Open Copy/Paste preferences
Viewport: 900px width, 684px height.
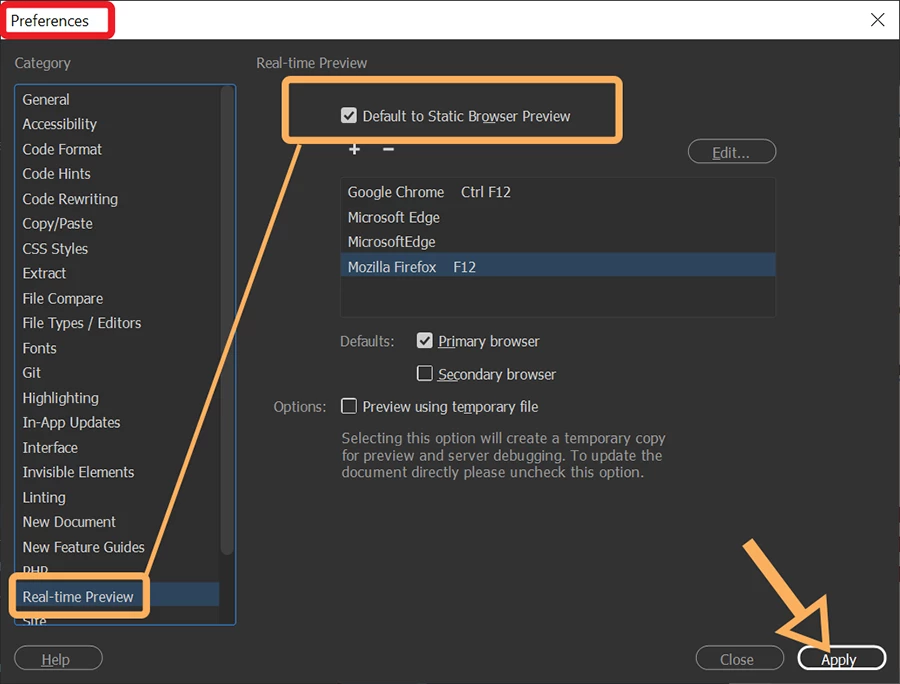point(57,224)
